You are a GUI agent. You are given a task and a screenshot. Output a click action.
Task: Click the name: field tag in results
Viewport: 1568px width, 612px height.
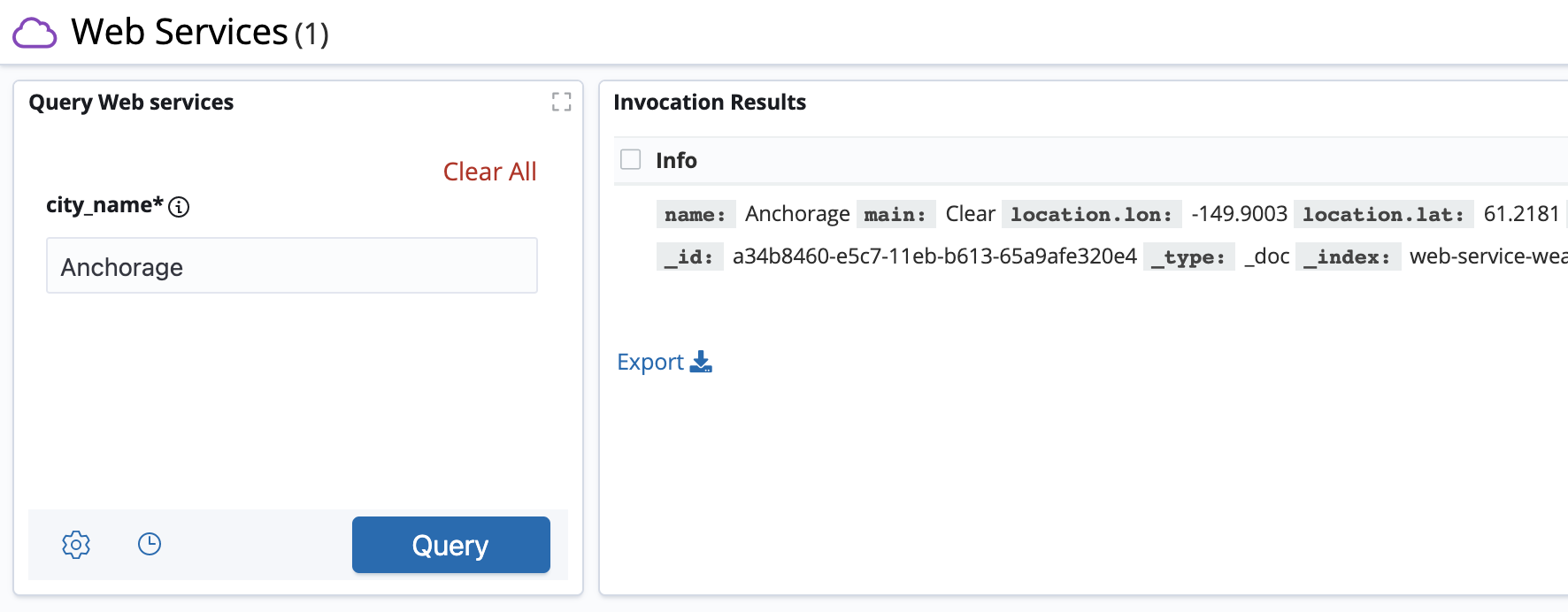tap(696, 214)
